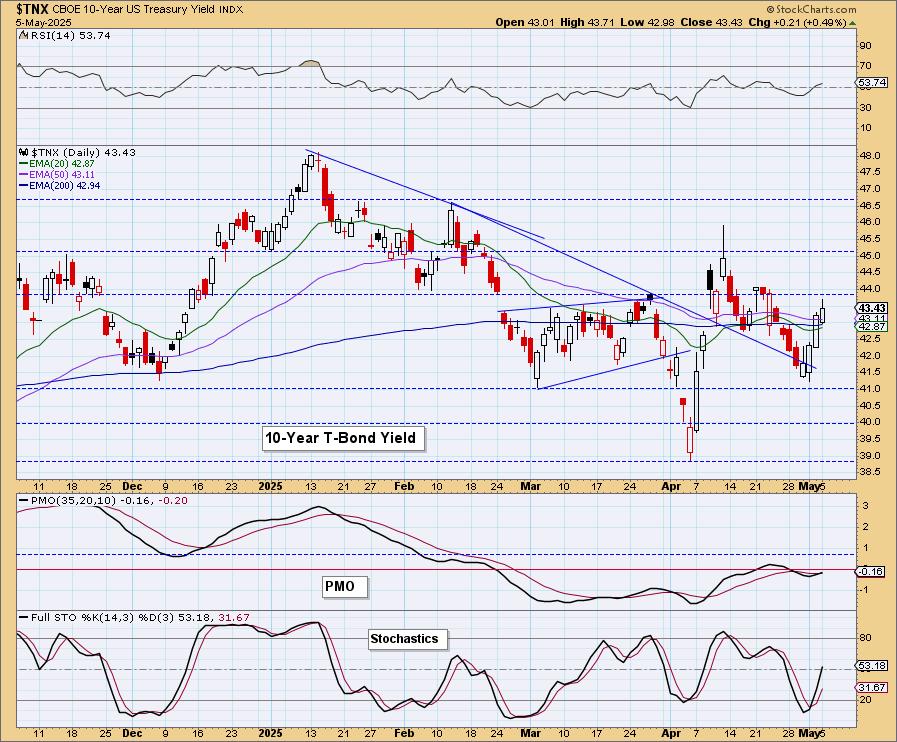Select the 5-May-2025 date label
897x742 pixels.
43,22
